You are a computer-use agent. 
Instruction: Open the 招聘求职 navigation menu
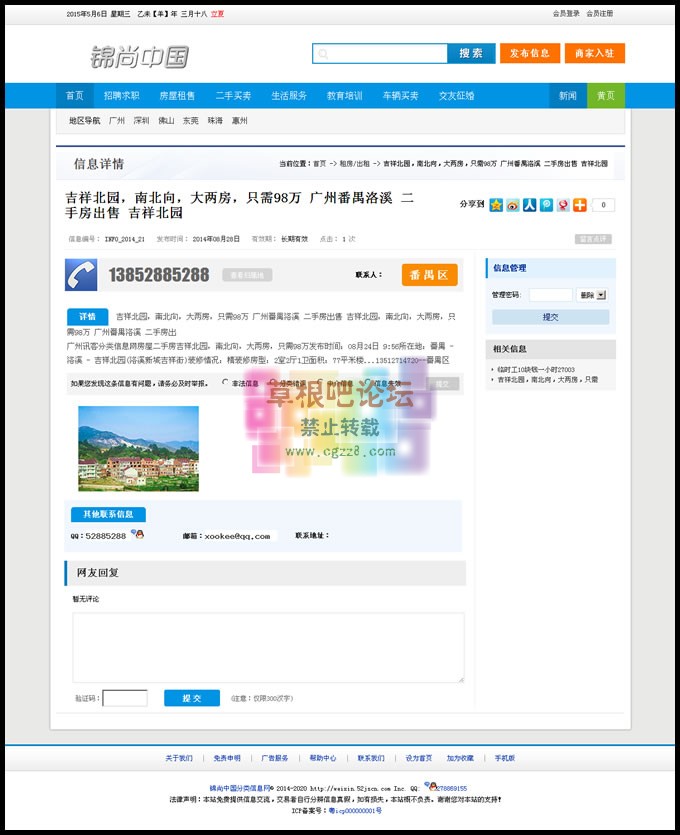(121, 96)
